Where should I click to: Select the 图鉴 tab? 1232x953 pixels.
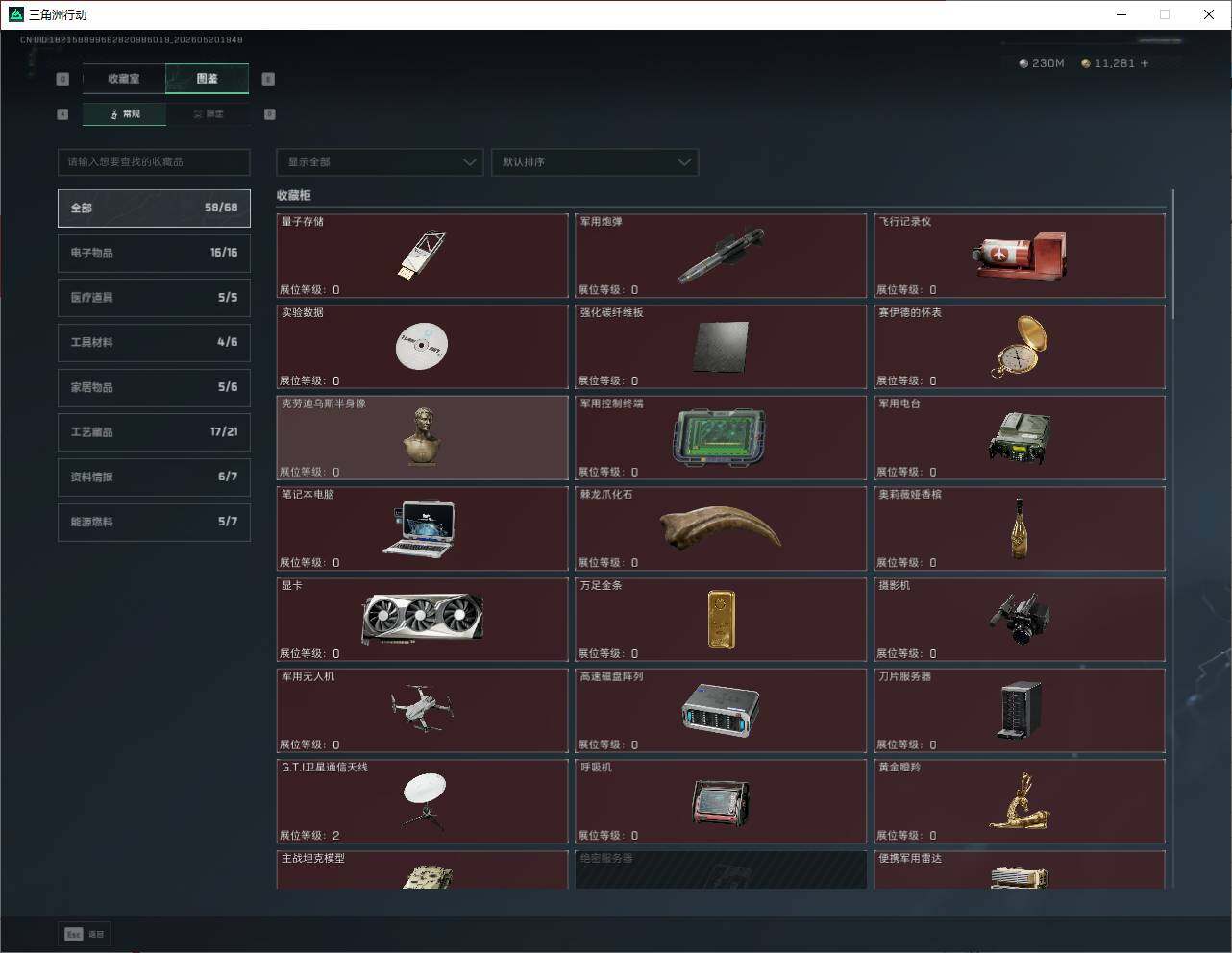(x=208, y=79)
